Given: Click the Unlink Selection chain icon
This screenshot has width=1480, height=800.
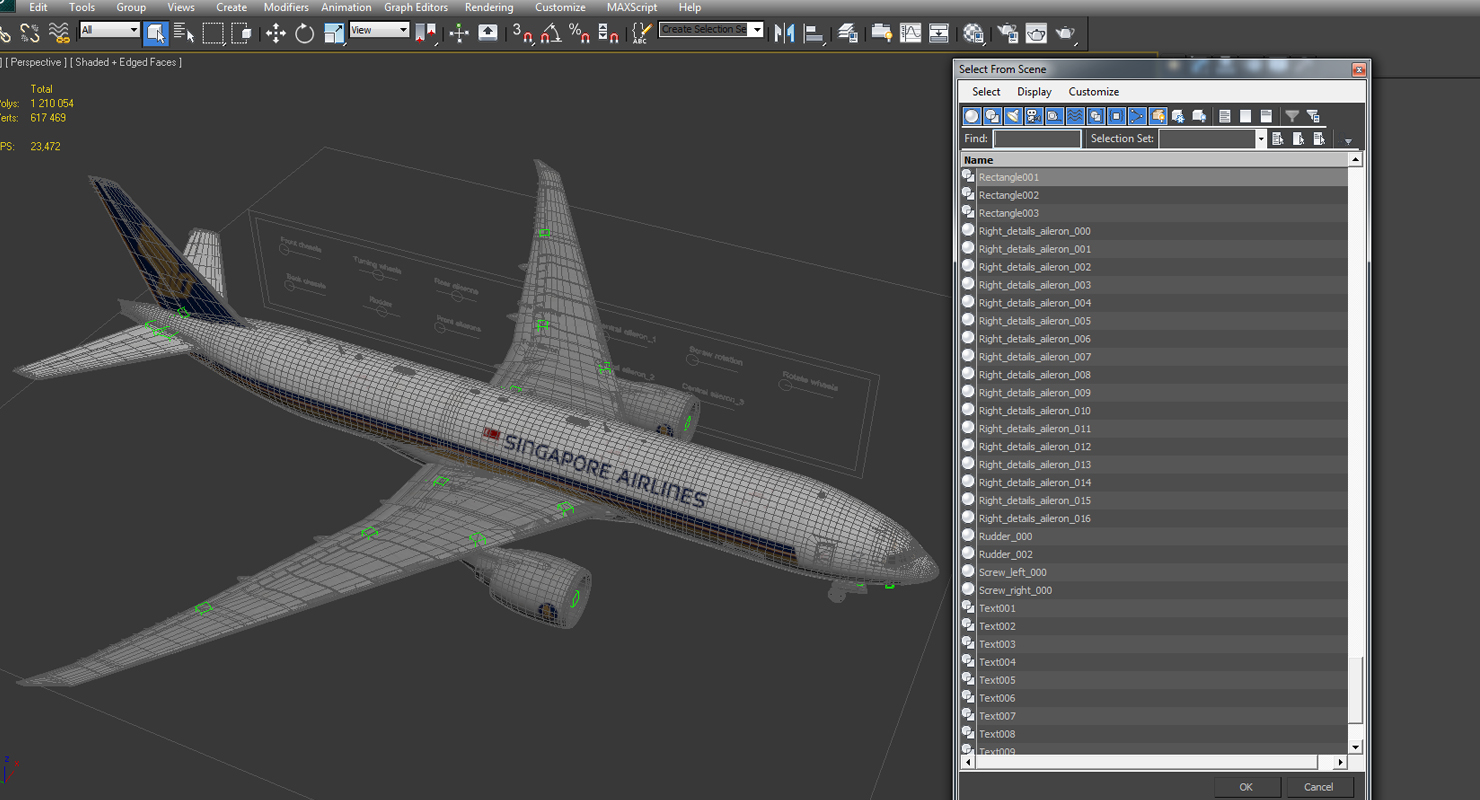Looking at the screenshot, I should (x=30, y=33).
